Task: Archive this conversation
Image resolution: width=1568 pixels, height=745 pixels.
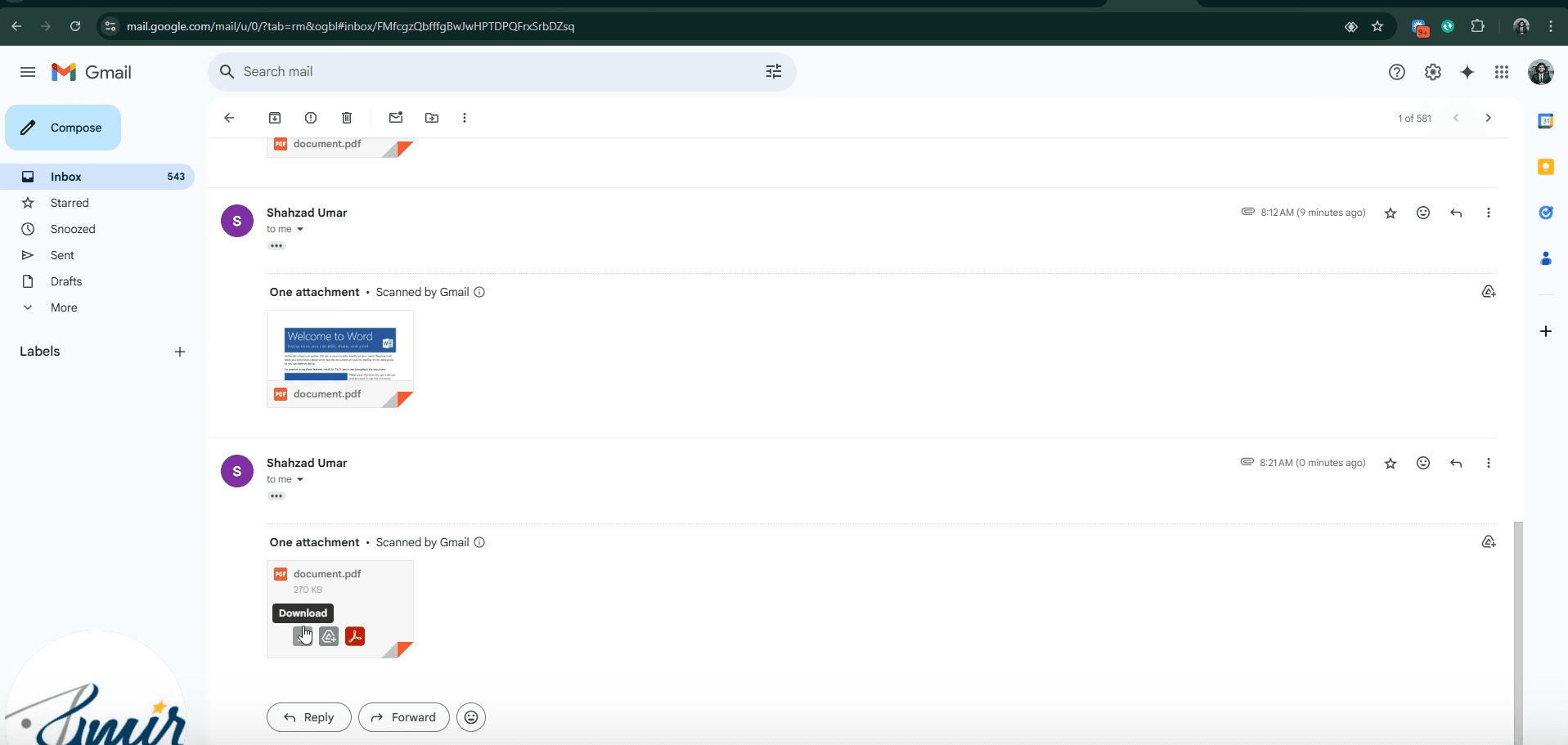Action: tap(275, 118)
